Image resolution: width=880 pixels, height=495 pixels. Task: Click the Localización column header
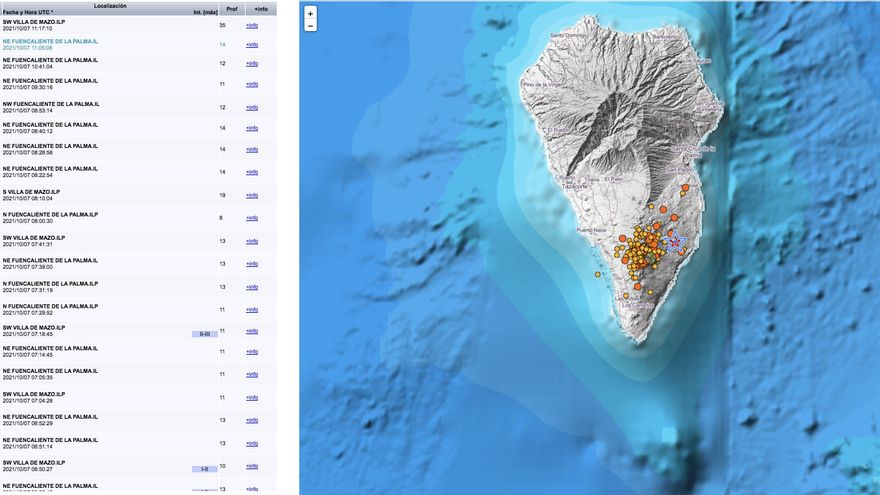coord(110,5)
